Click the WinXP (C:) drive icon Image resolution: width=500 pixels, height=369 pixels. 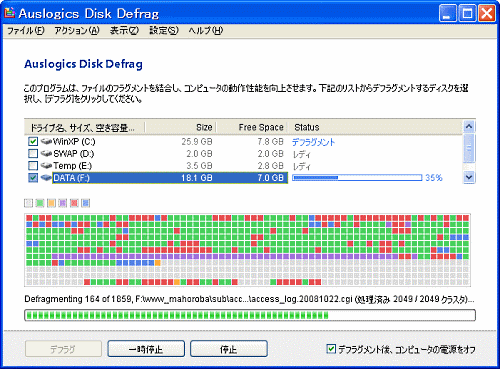47,142
